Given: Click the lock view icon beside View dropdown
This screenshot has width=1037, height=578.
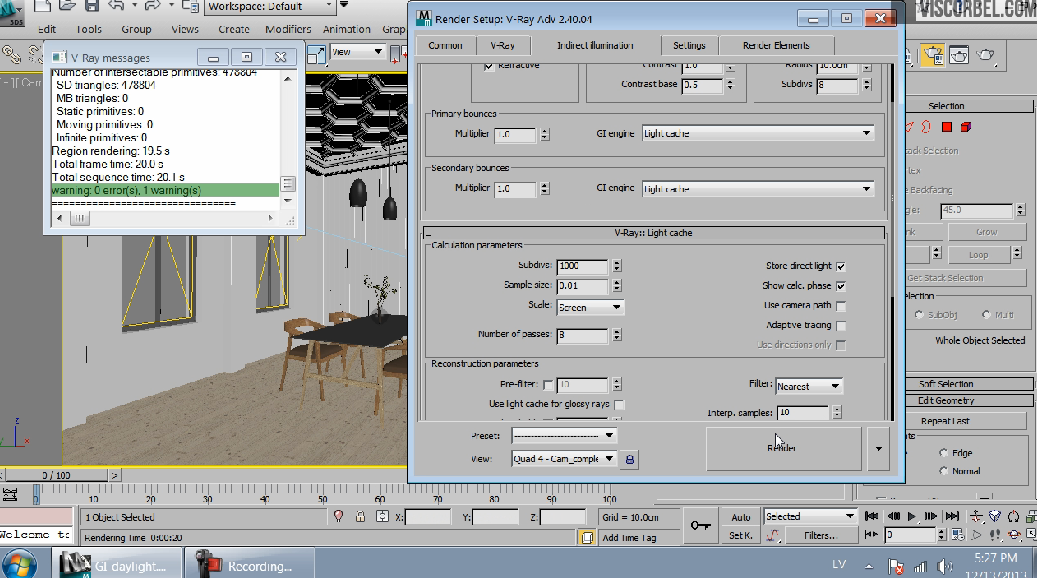Looking at the screenshot, I should point(630,459).
